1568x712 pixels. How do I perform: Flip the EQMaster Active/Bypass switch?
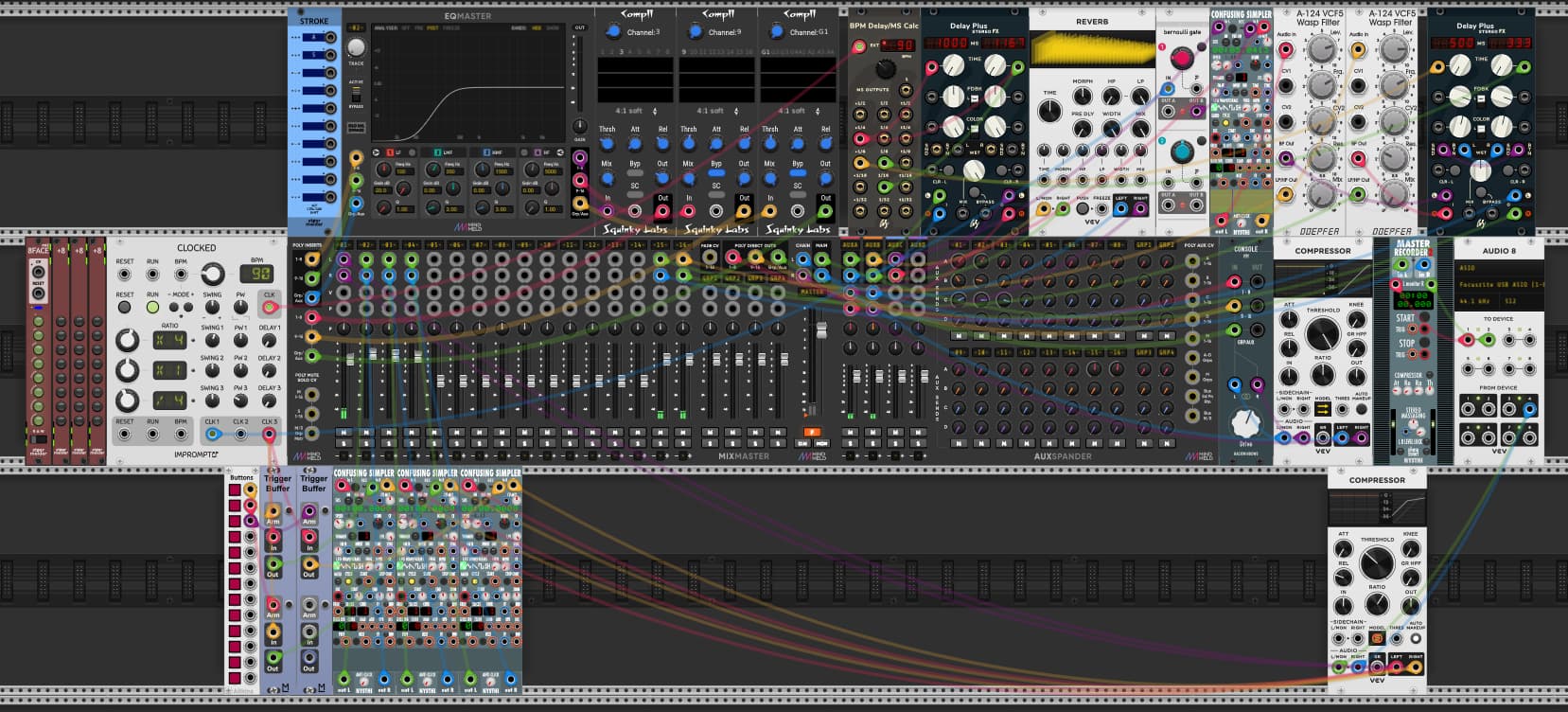click(356, 97)
